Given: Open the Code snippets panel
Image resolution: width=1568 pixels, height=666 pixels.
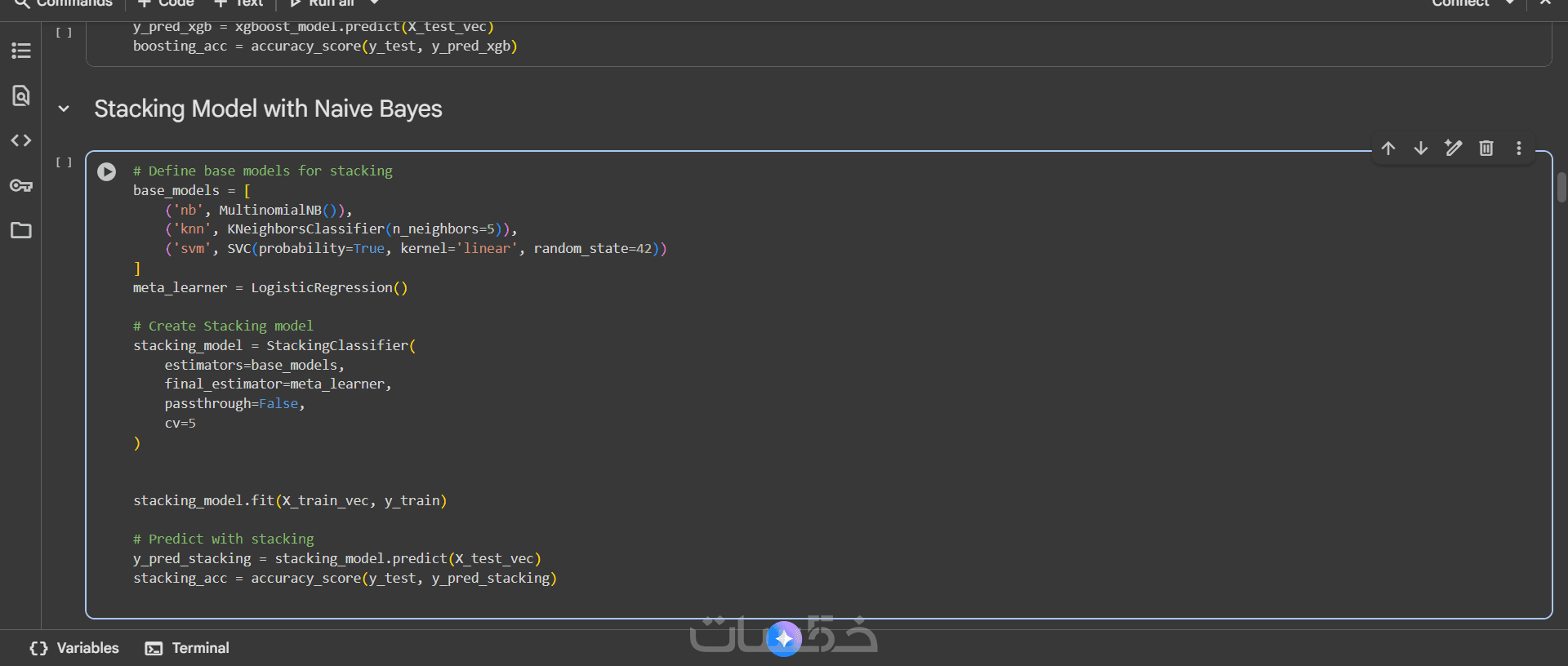Looking at the screenshot, I should point(21,140).
